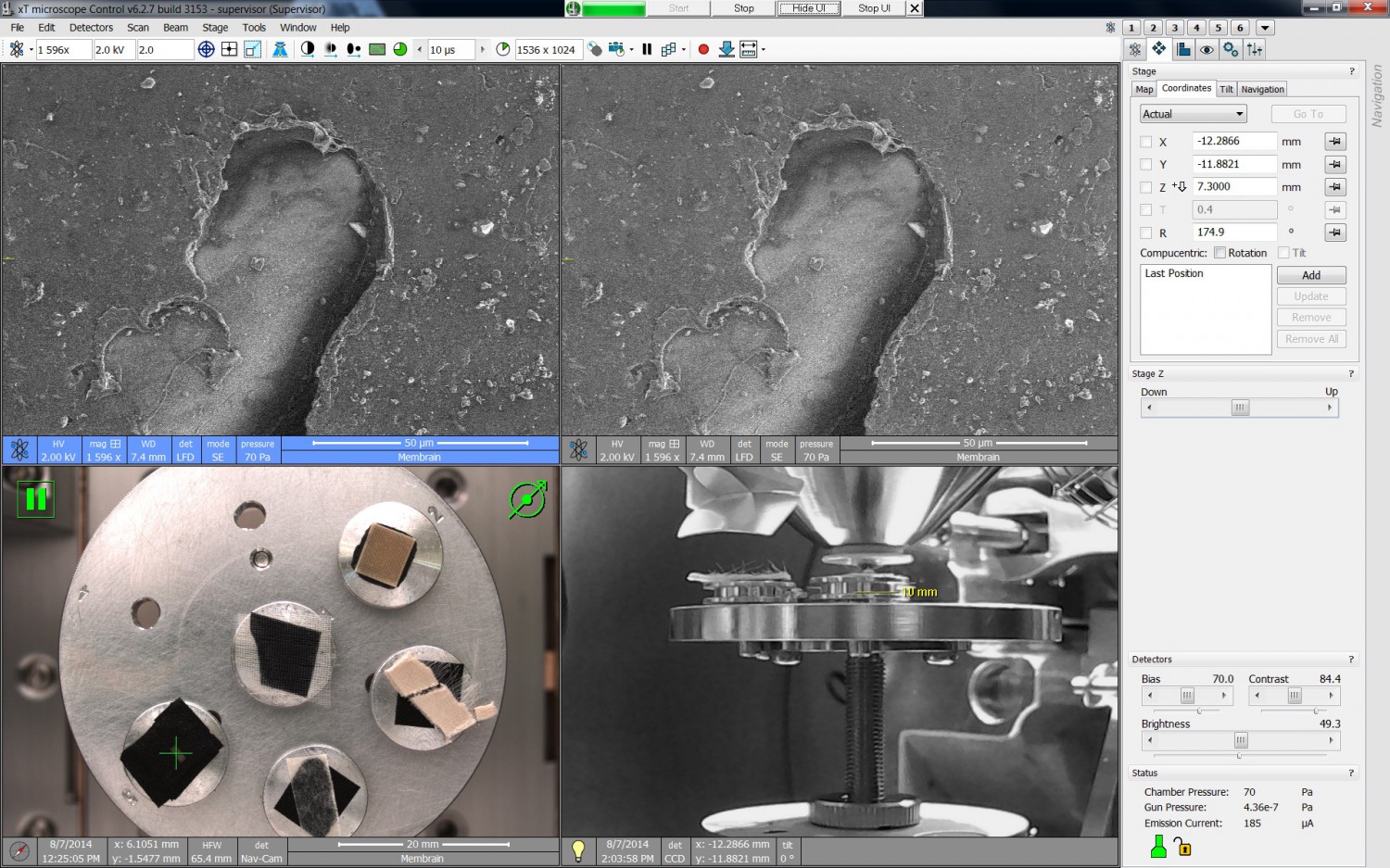The image size is (1390, 868).
Task: Click the auto-focus beam icon in toolbar
Action: [280, 49]
